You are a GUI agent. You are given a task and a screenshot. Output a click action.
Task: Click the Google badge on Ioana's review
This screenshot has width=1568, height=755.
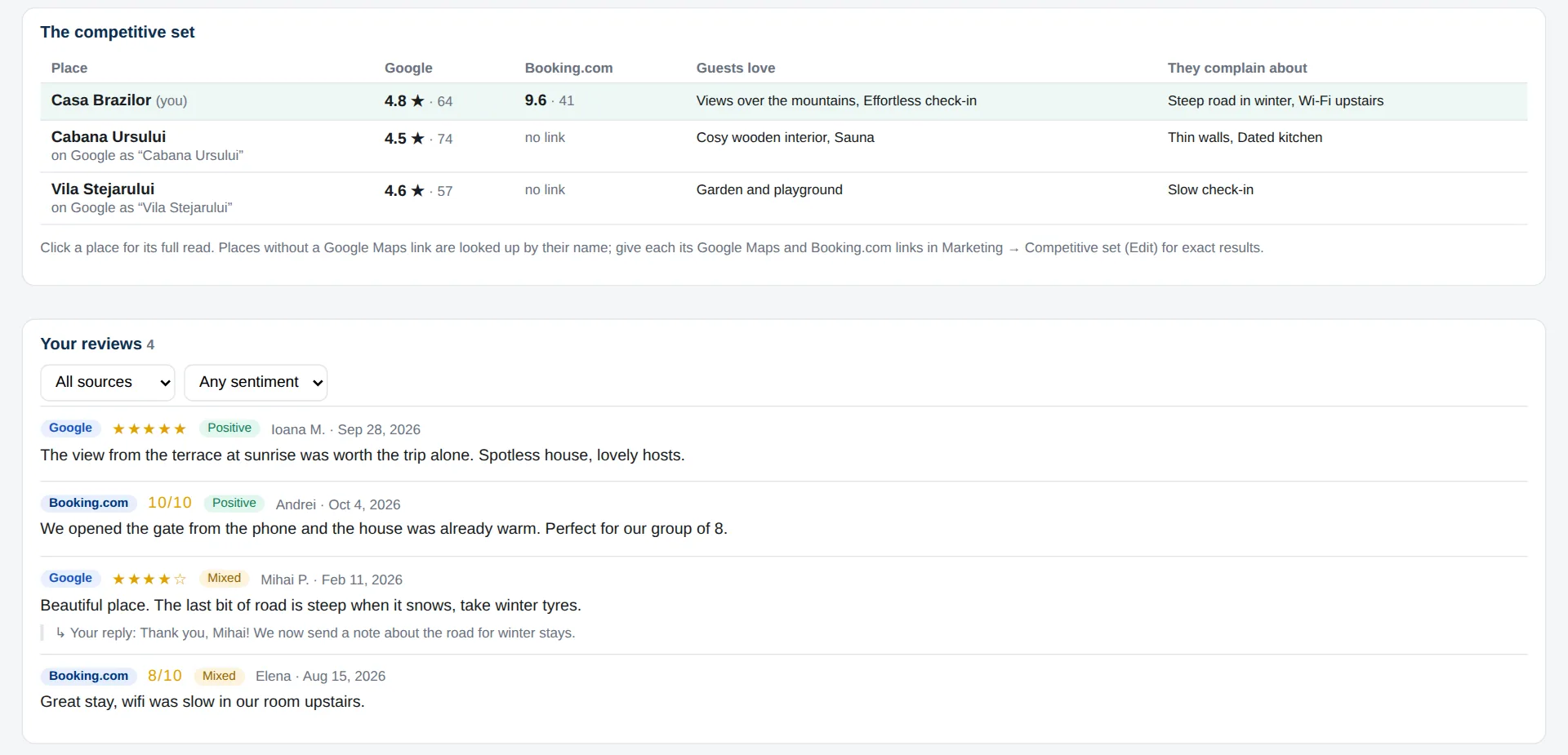point(70,429)
